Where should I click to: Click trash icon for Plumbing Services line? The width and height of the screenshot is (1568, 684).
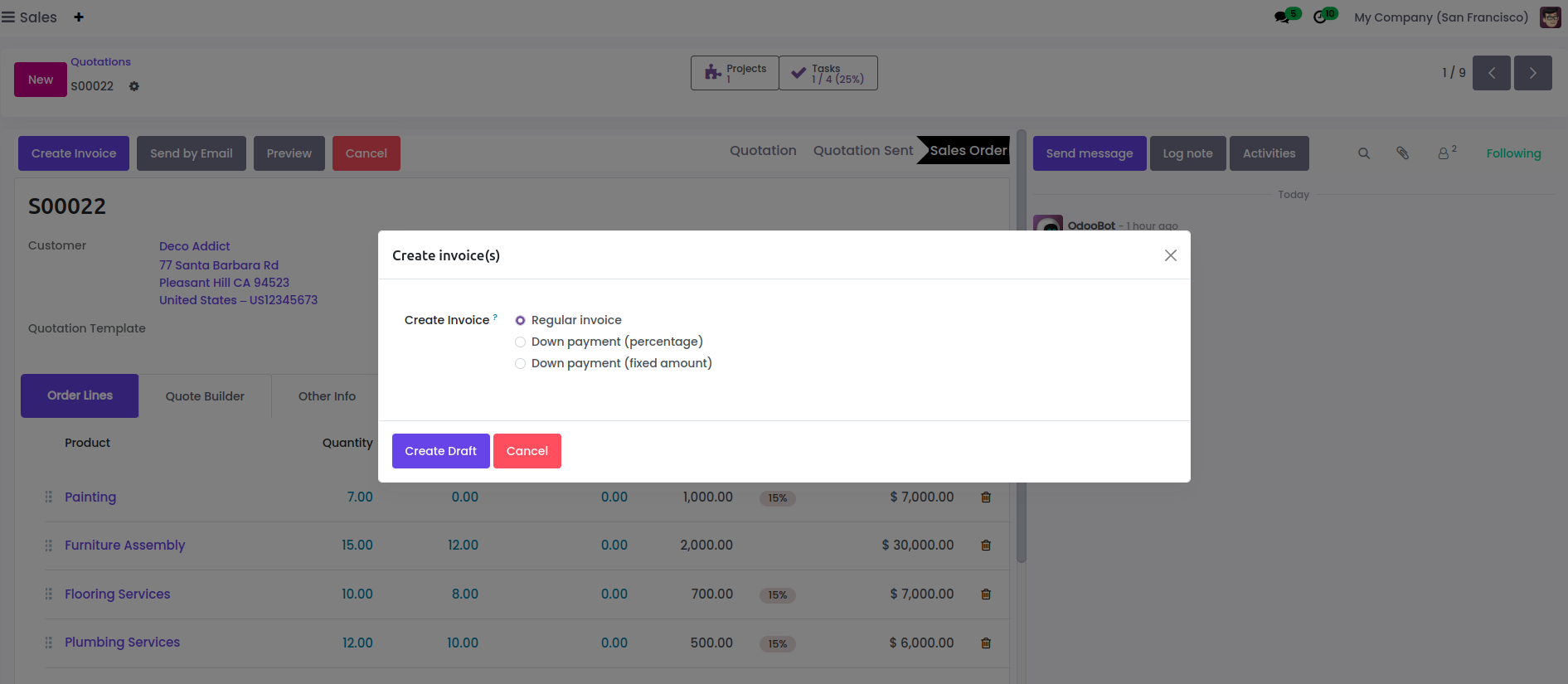tap(986, 643)
